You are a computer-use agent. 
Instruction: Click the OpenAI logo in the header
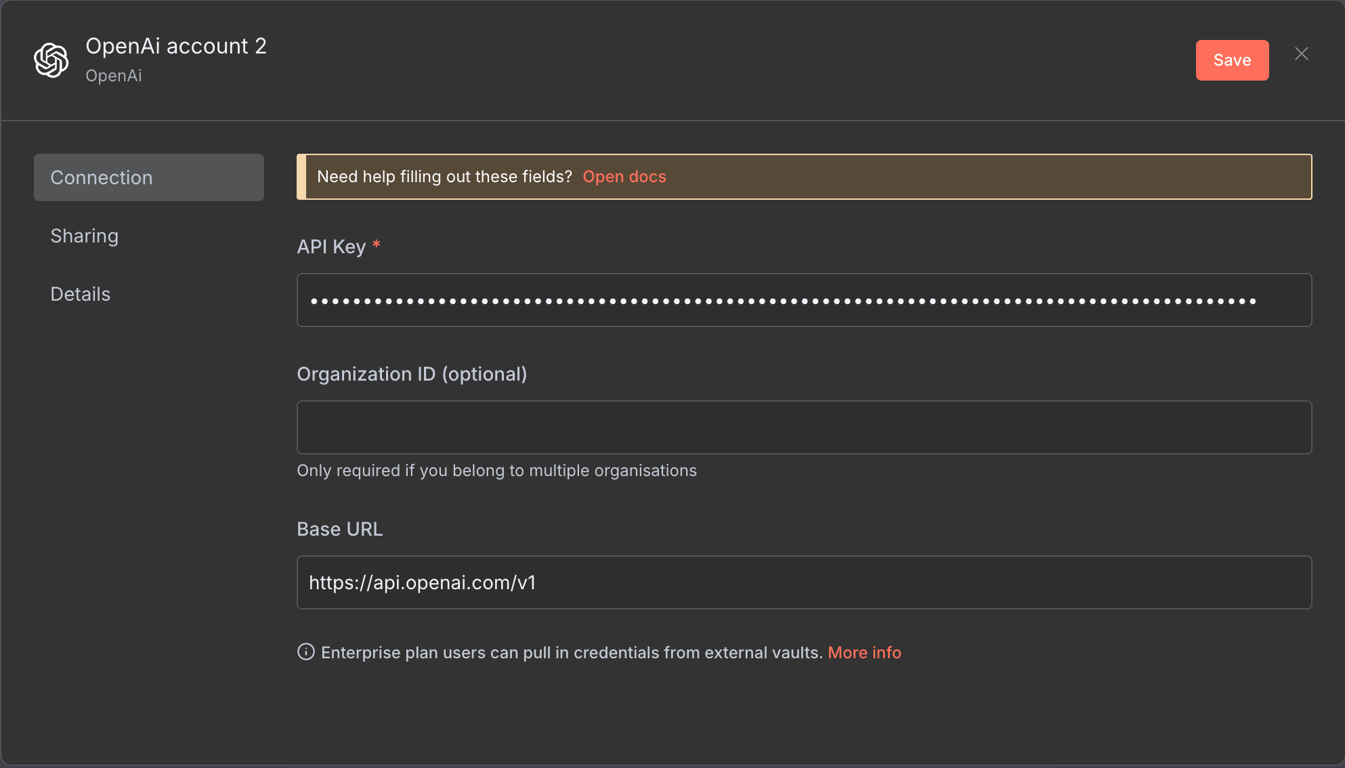pyautogui.click(x=50, y=60)
